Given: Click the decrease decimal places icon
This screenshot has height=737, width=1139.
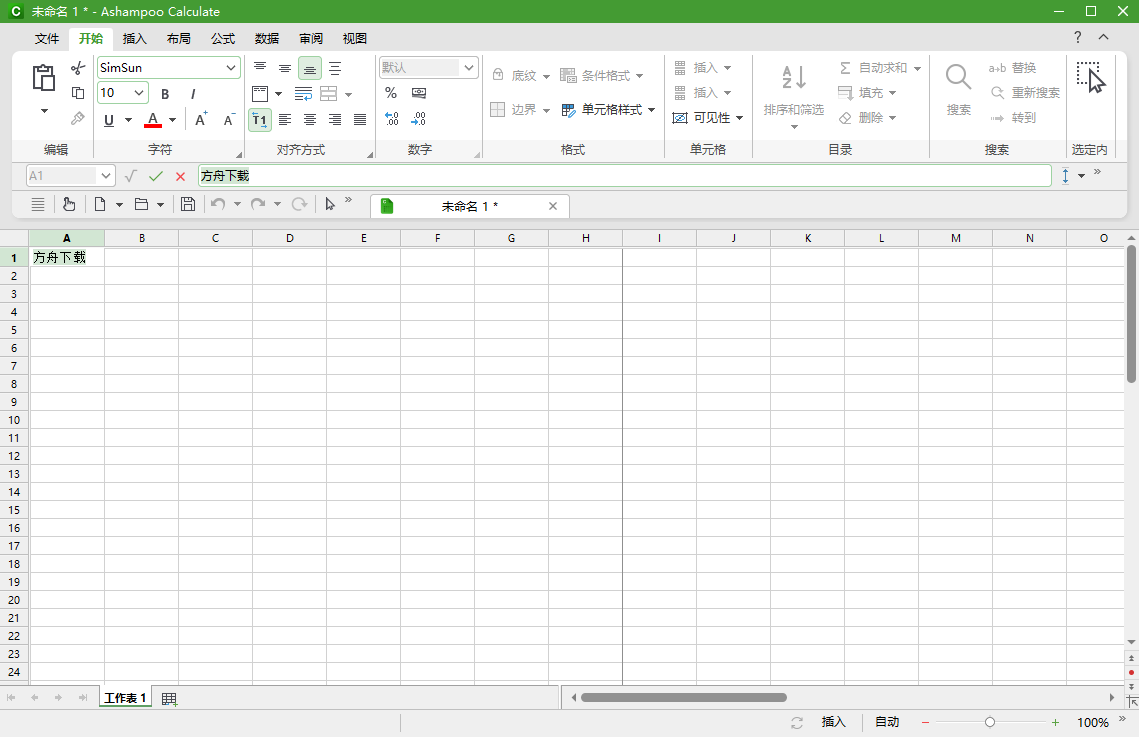Looking at the screenshot, I should point(418,118).
